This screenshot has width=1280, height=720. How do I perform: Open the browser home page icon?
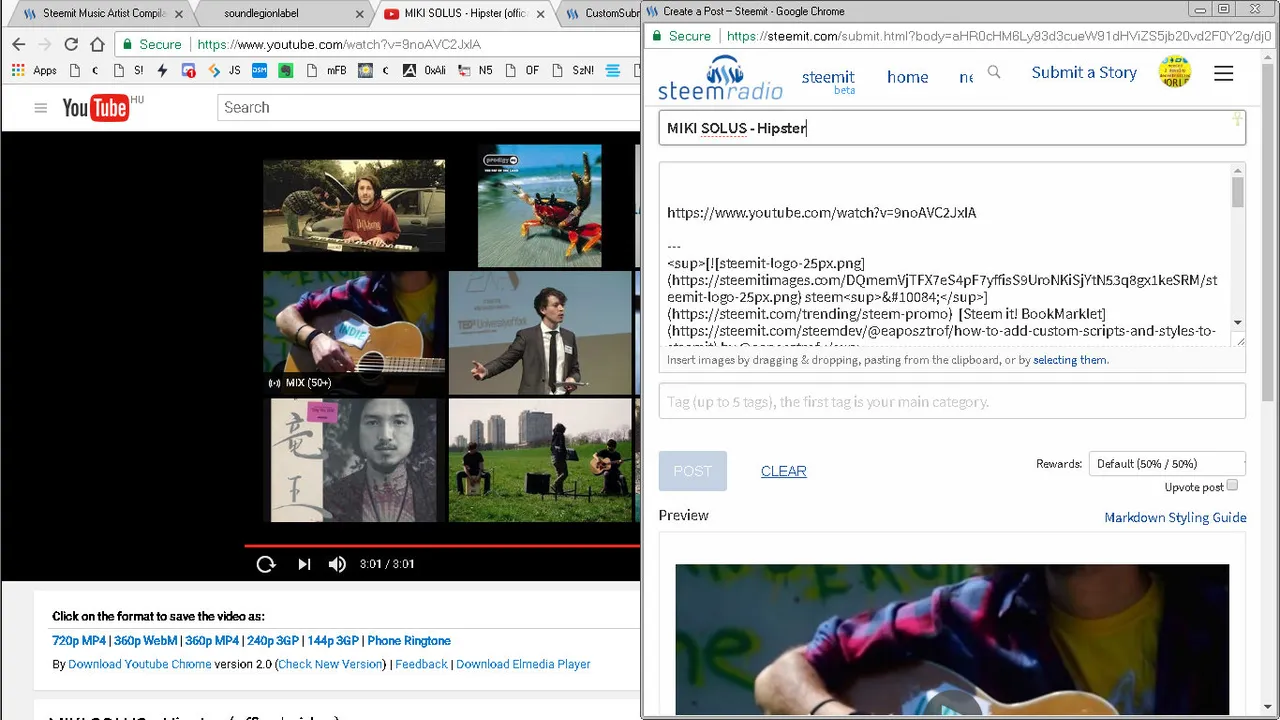(97, 44)
